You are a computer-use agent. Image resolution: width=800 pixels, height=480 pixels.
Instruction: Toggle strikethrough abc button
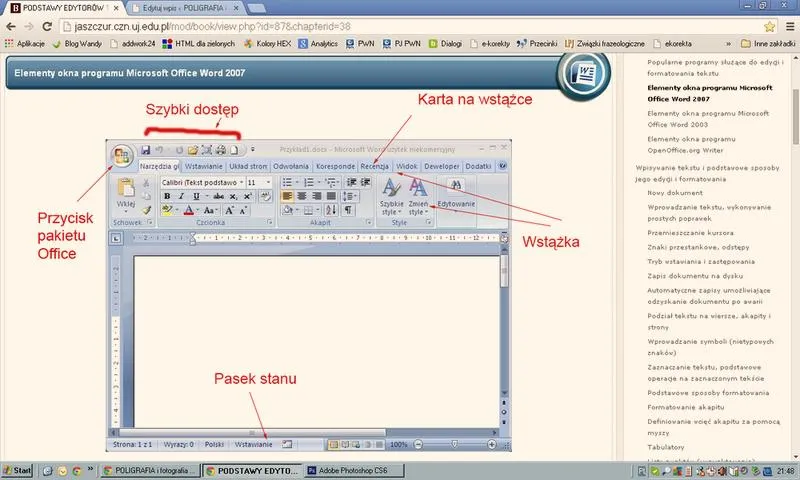(218, 196)
